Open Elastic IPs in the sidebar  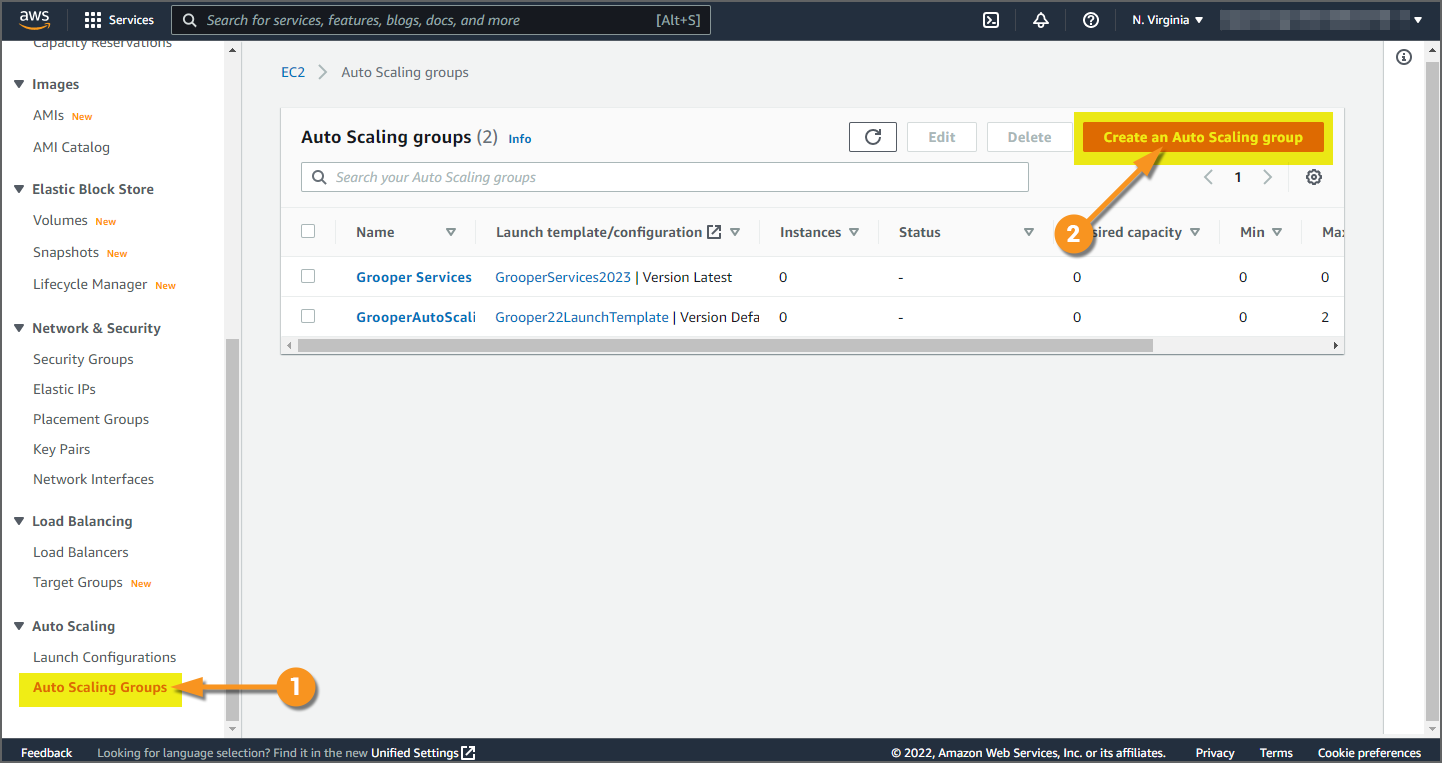point(64,389)
